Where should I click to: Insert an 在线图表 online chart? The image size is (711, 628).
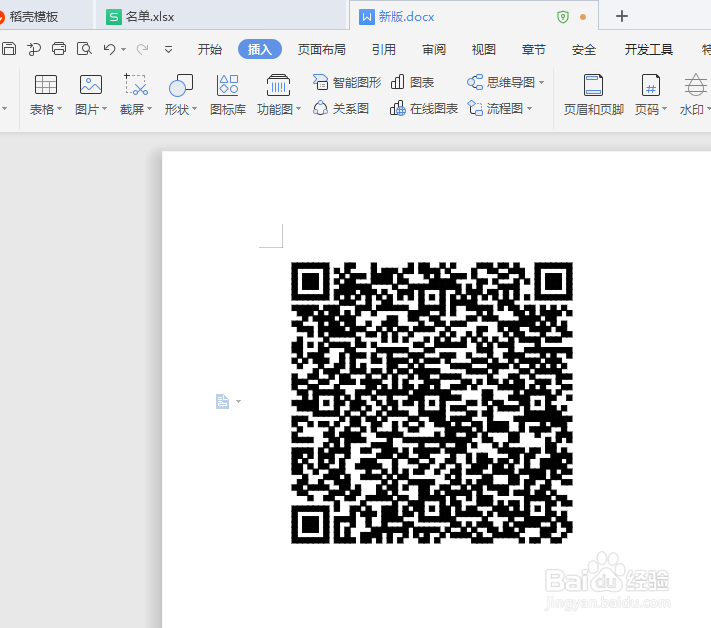424,109
